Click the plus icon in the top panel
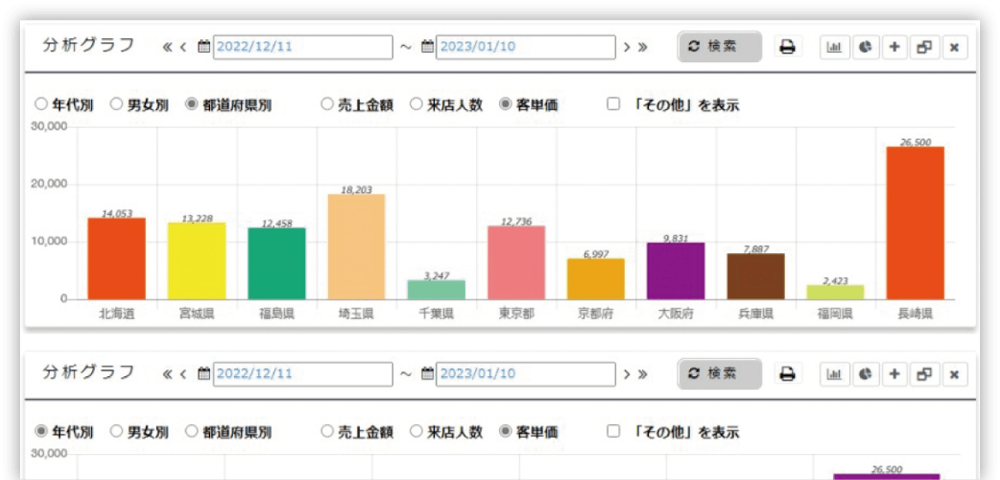The width and height of the screenshot is (1000, 480). [894, 47]
